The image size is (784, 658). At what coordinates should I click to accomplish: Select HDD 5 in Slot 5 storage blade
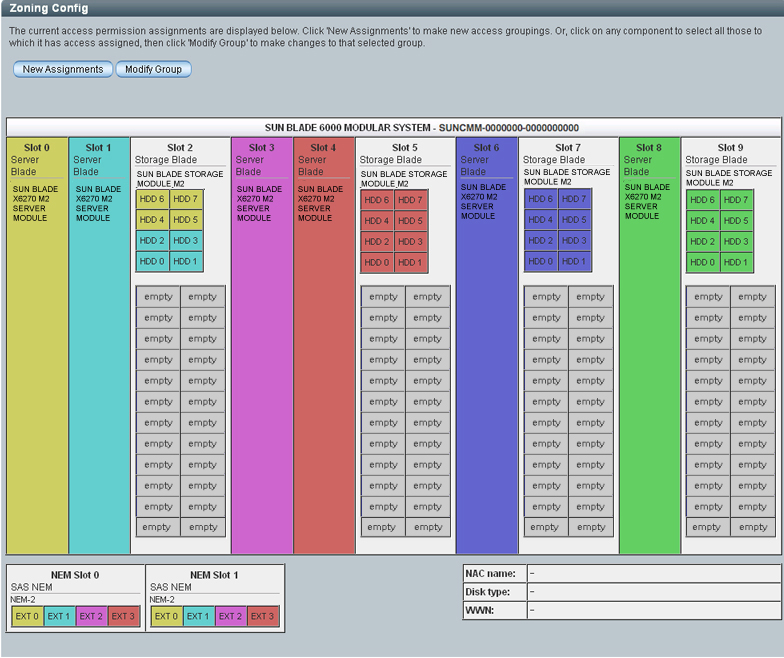tap(410, 220)
